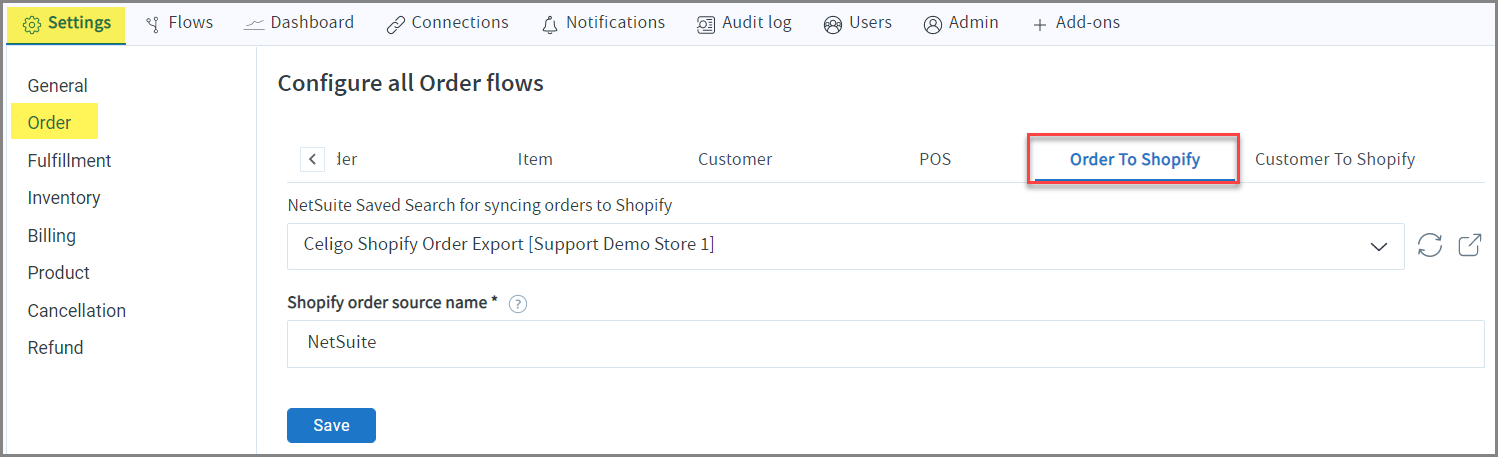
Task: Click the Notifications bell icon
Action: (550, 24)
